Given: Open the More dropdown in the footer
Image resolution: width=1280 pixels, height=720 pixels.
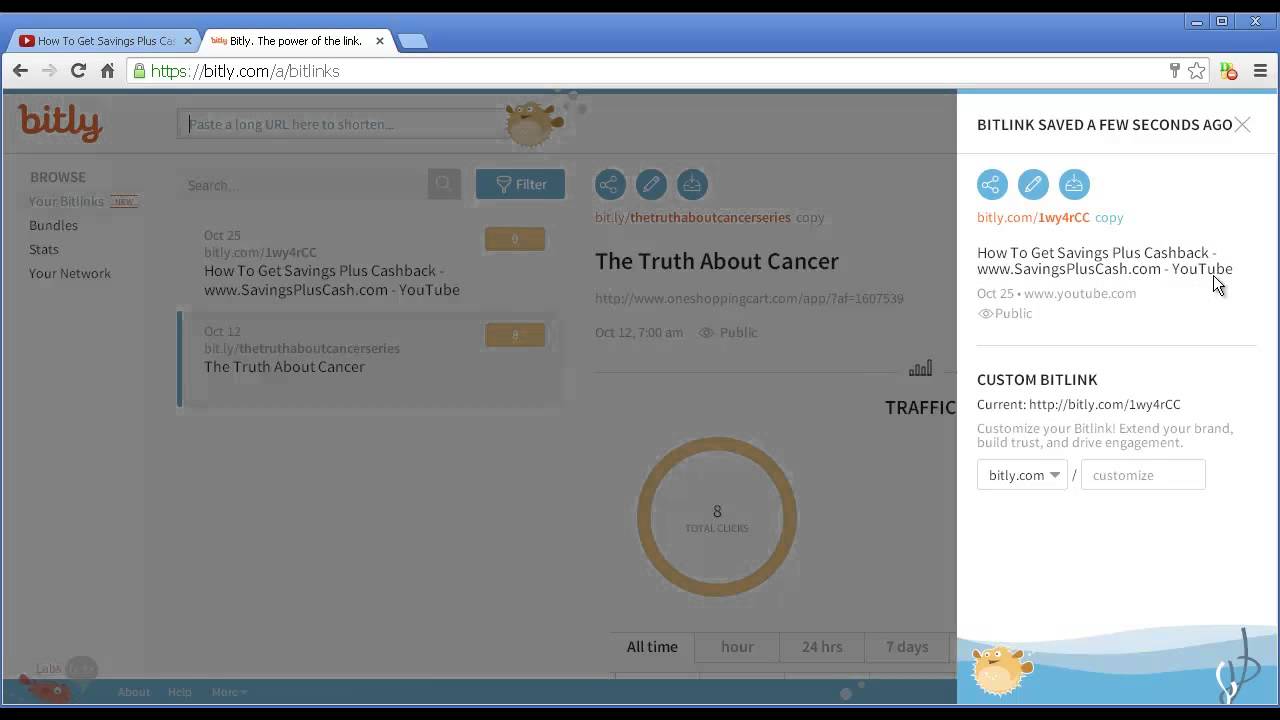Looking at the screenshot, I should click(x=229, y=692).
